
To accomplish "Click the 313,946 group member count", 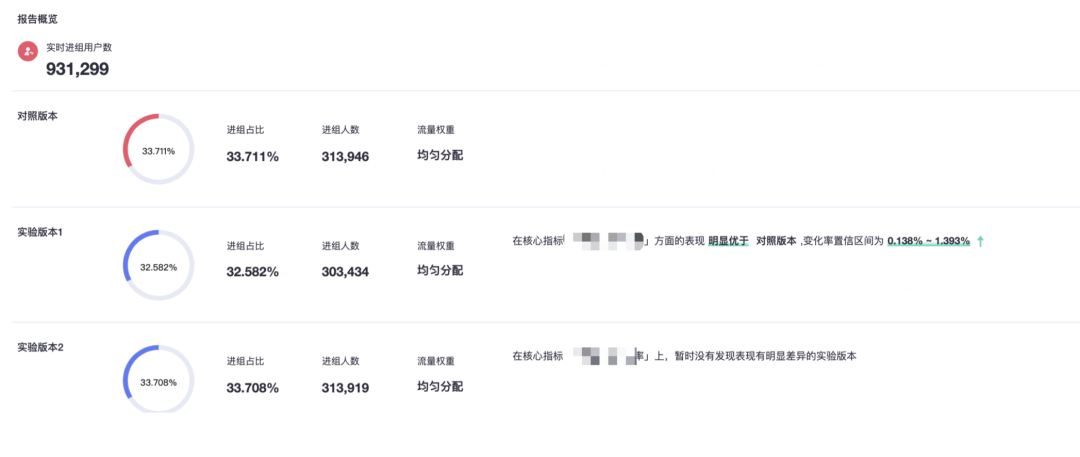I will tap(346, 156).
